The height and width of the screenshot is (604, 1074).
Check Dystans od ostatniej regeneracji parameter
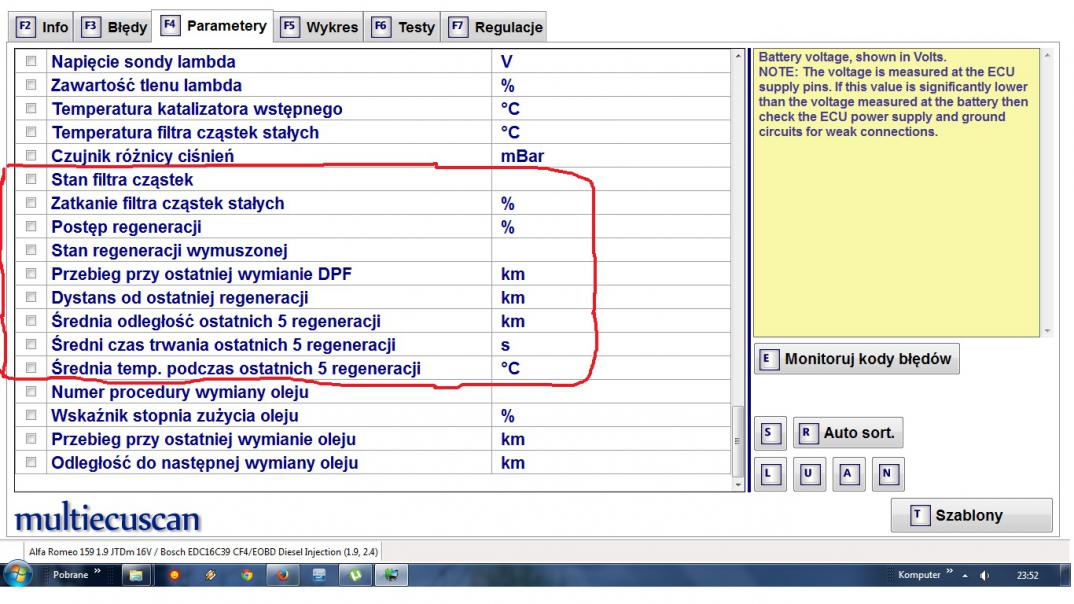(31, 298)
